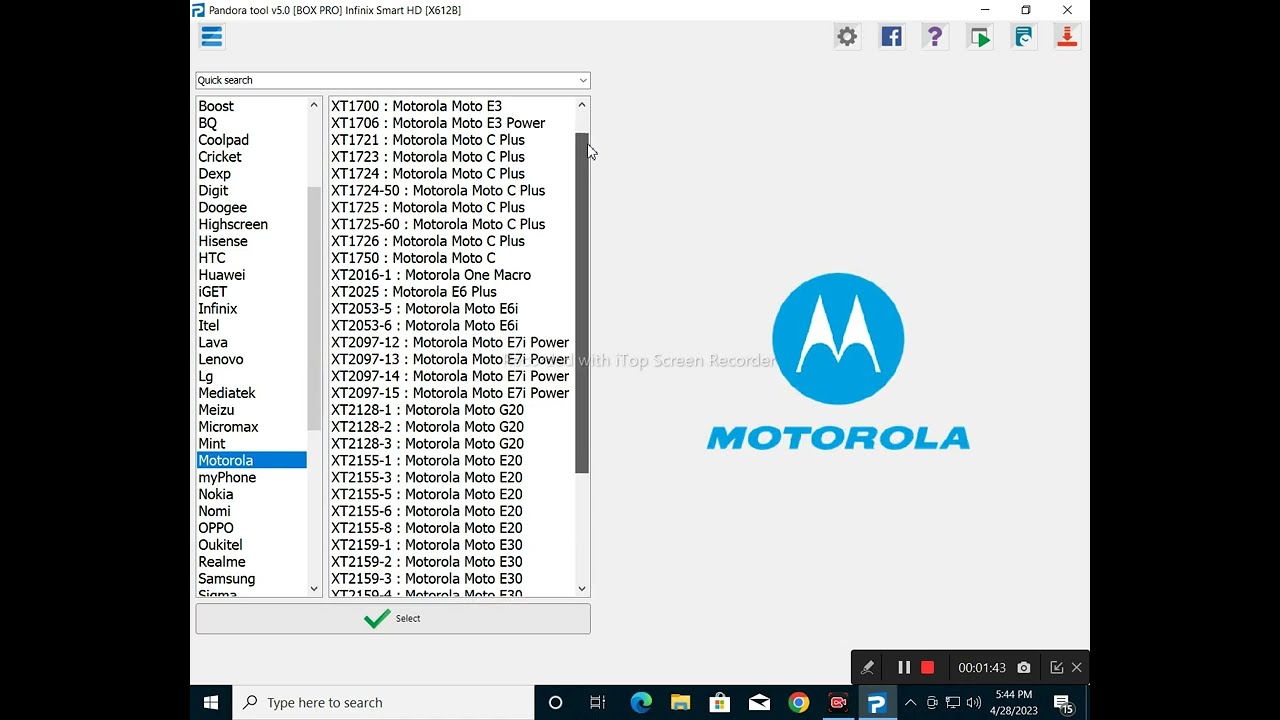1280x720 pixels.
Task: Open settings gear icon
Action: click(847, 37)
